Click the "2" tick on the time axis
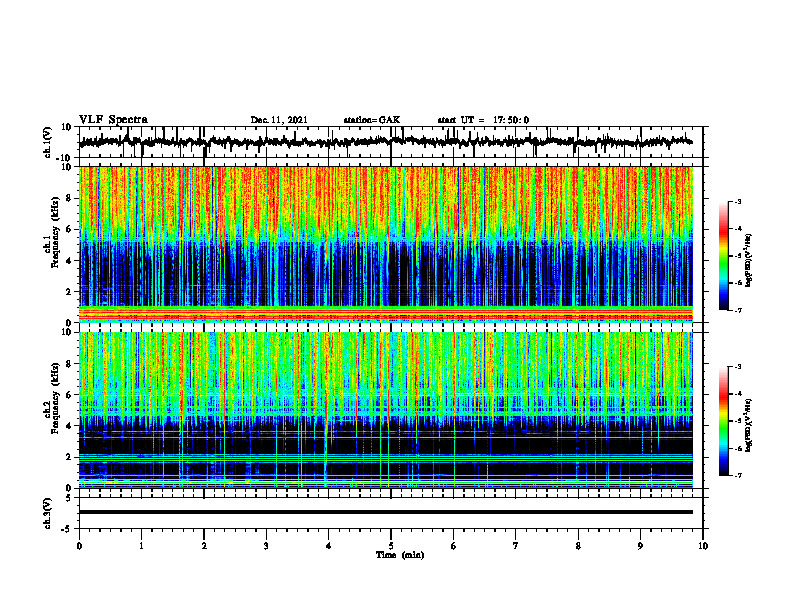Image resolution: width=792 pixels, height=612 pixels. 204,546
